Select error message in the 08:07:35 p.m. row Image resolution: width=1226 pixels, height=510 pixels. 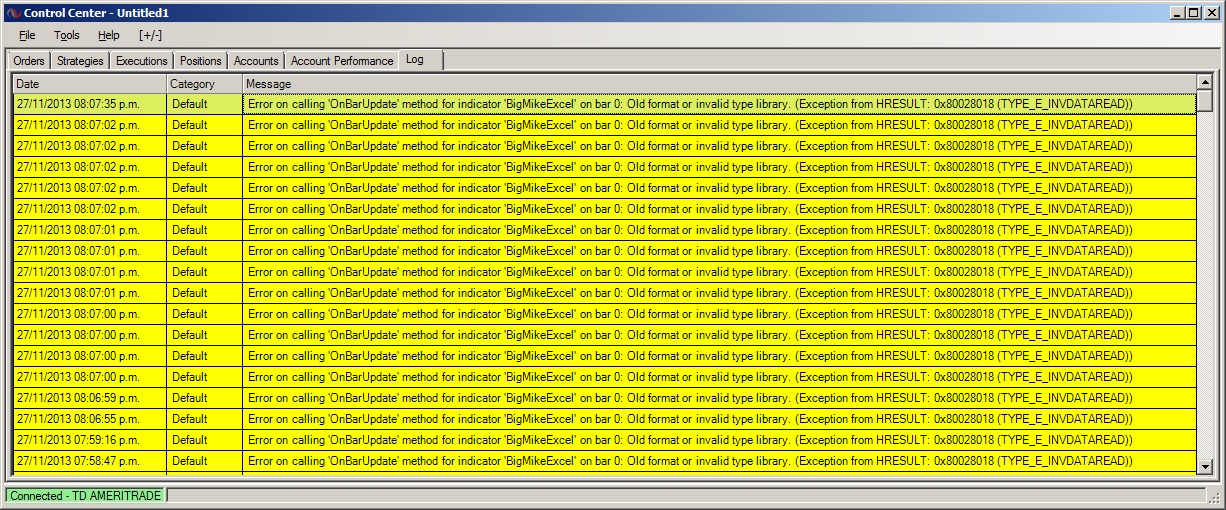(x=719, y=104)
